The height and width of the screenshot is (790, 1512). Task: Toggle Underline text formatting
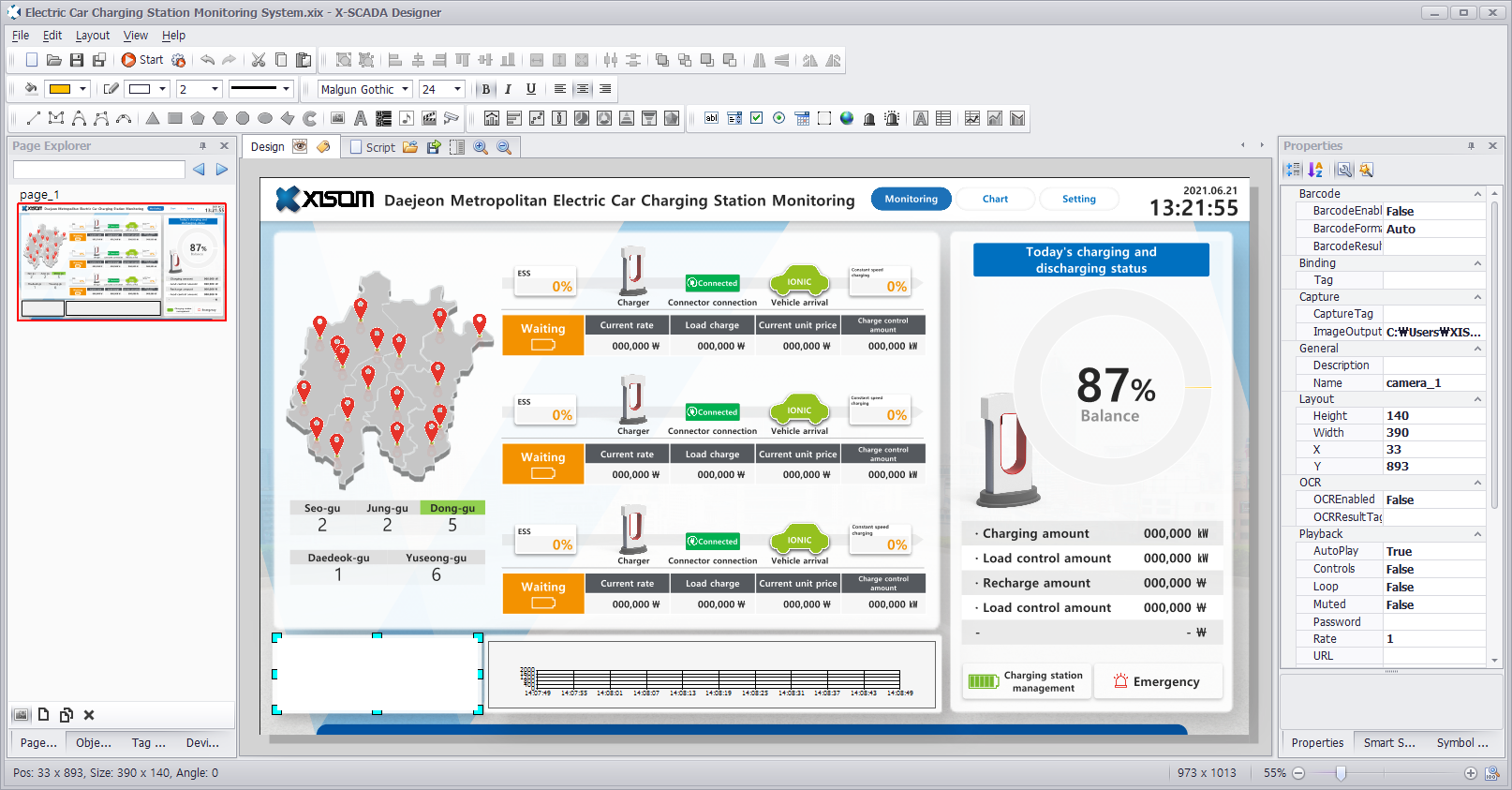click(531, 89)
